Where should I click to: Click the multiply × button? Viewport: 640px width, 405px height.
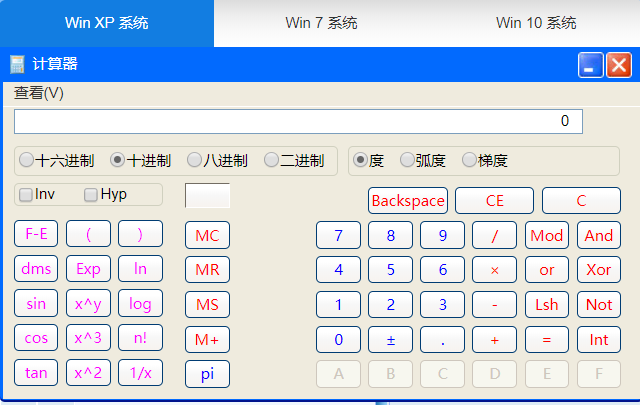(494, 269)
